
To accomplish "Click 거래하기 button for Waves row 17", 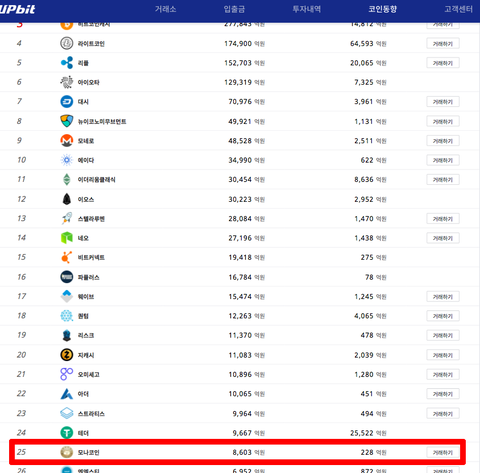I will (443, 297).
